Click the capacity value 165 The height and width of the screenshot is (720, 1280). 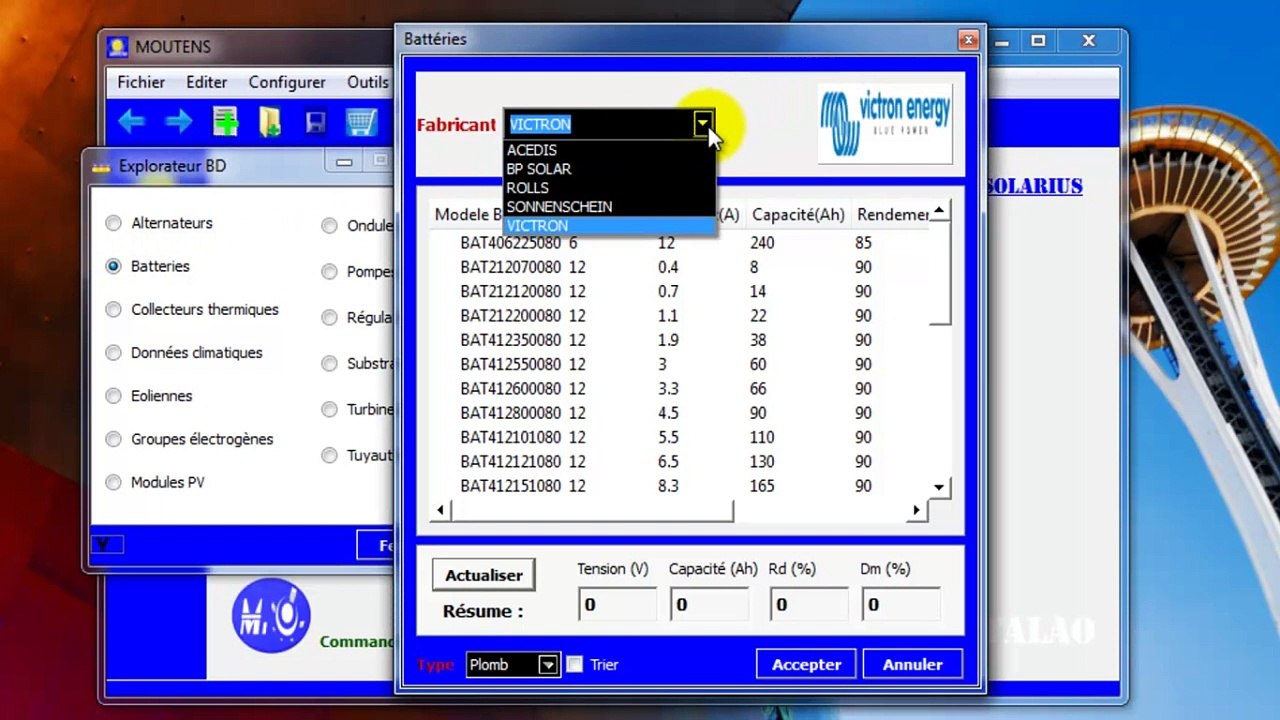pyautogui.click(x=762, y=486)
